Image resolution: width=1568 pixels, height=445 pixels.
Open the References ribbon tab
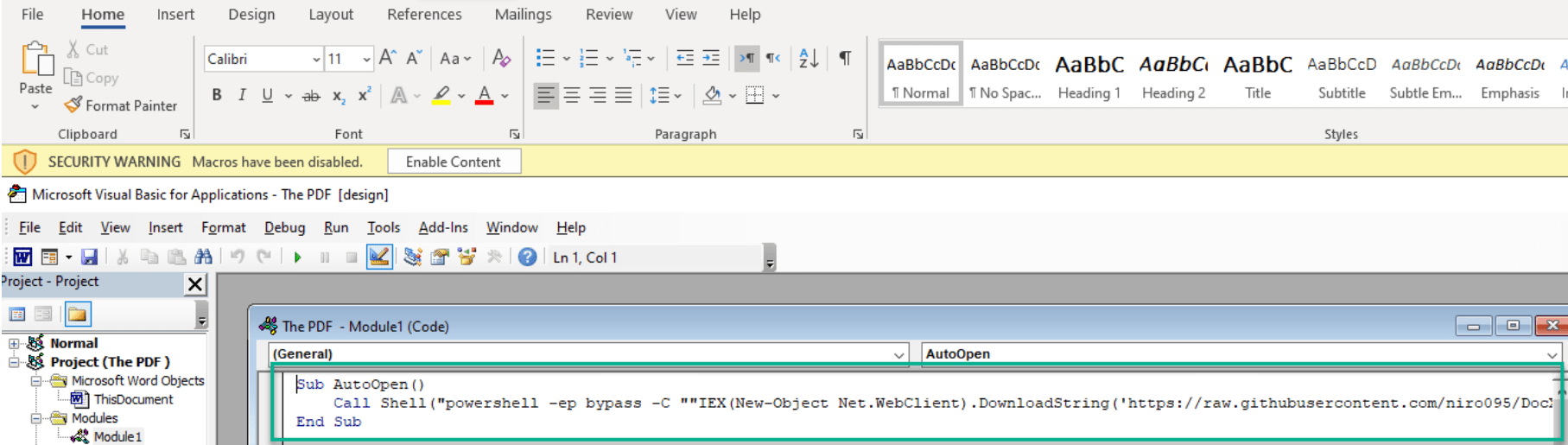pyautogui.click(x=424, y=15)
